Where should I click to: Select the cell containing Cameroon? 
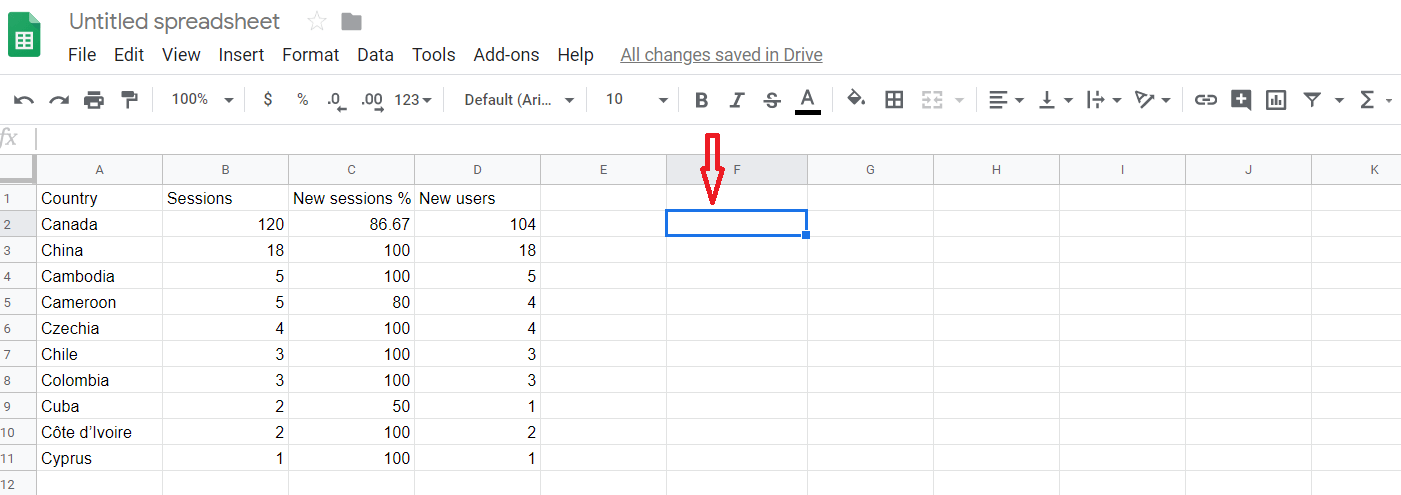tap(99, 302)
